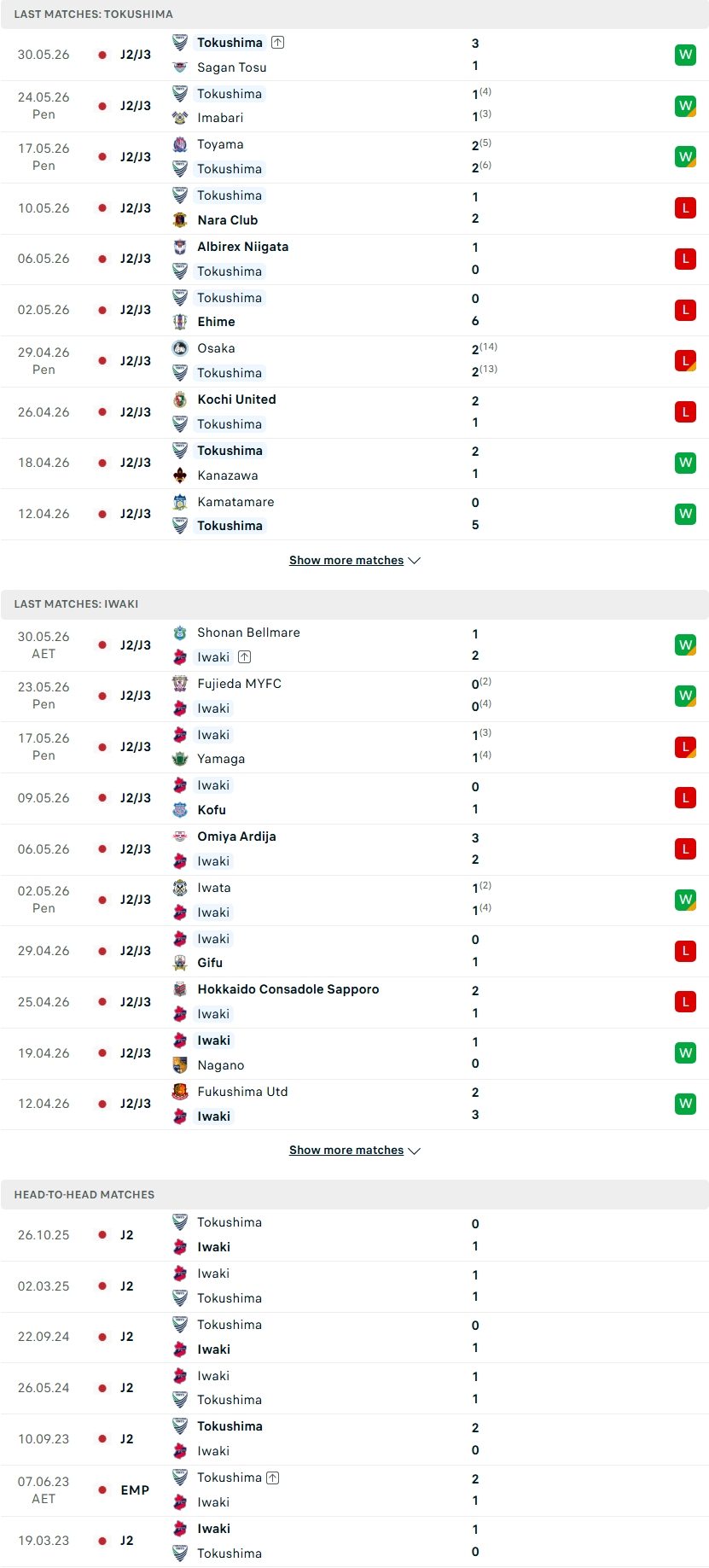Click the Albirex Niigata team crest

[180, 247]
